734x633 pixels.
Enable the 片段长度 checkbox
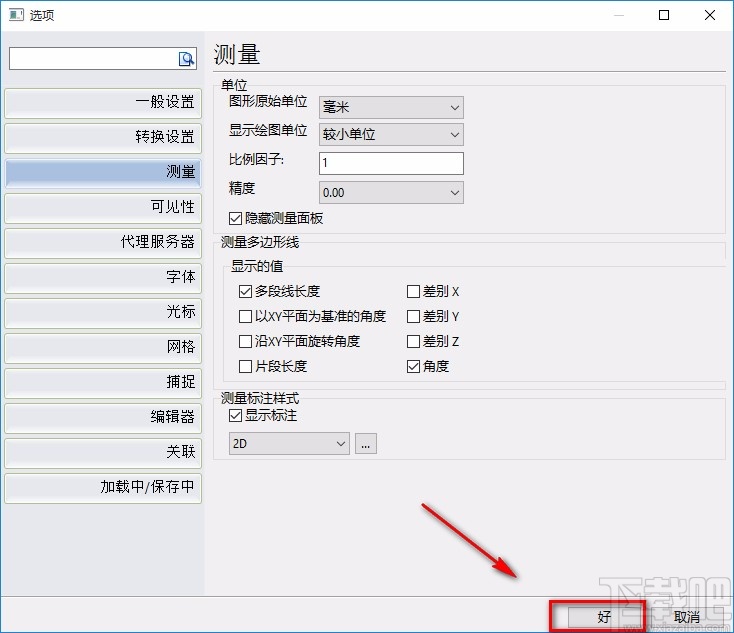coord(245,366)
